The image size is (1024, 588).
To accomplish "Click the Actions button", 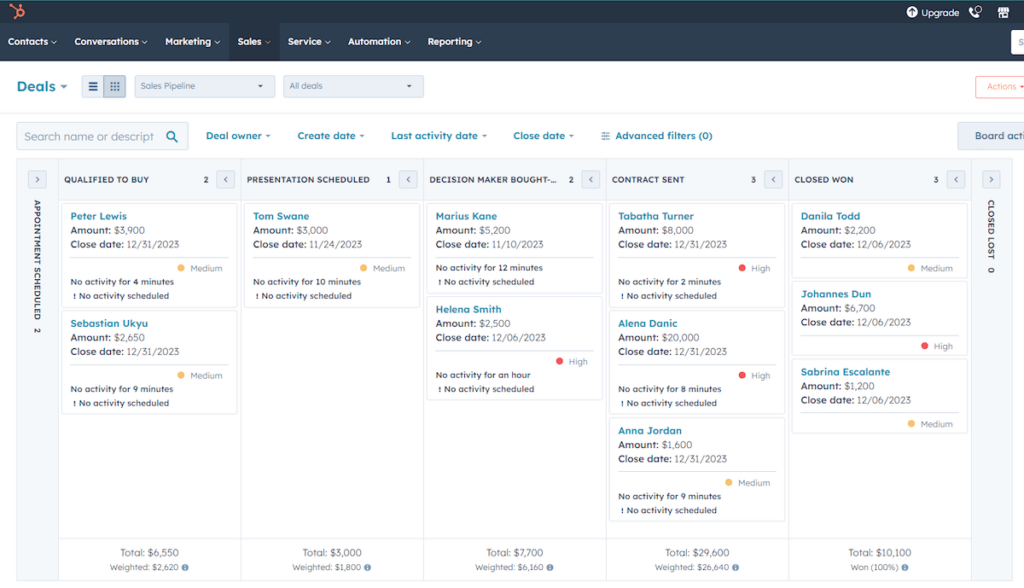I will pos(1001,86).
